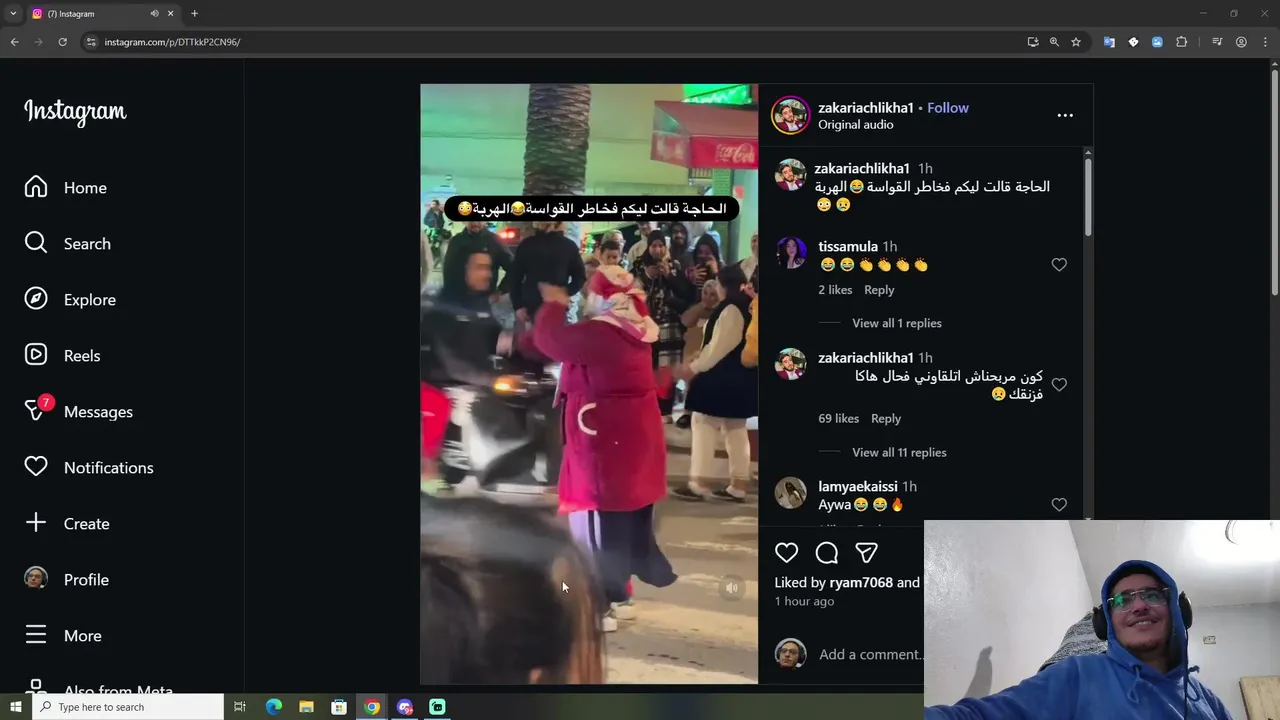1280x720 pixels.
Task: Open post options three-dot menu
Action: click(x=1065, y=115)
